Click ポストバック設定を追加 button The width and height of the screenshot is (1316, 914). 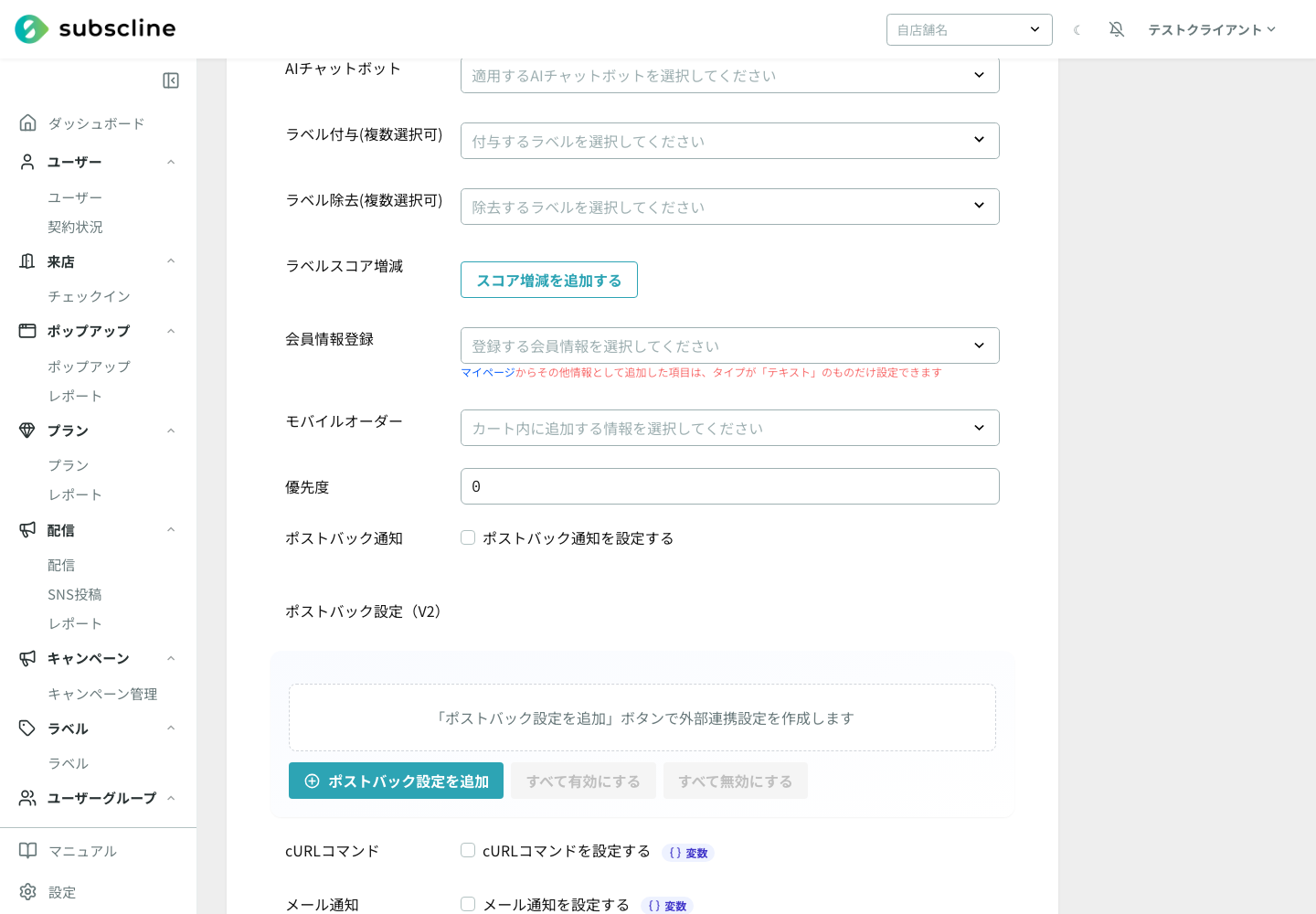[x=396, y=781]
